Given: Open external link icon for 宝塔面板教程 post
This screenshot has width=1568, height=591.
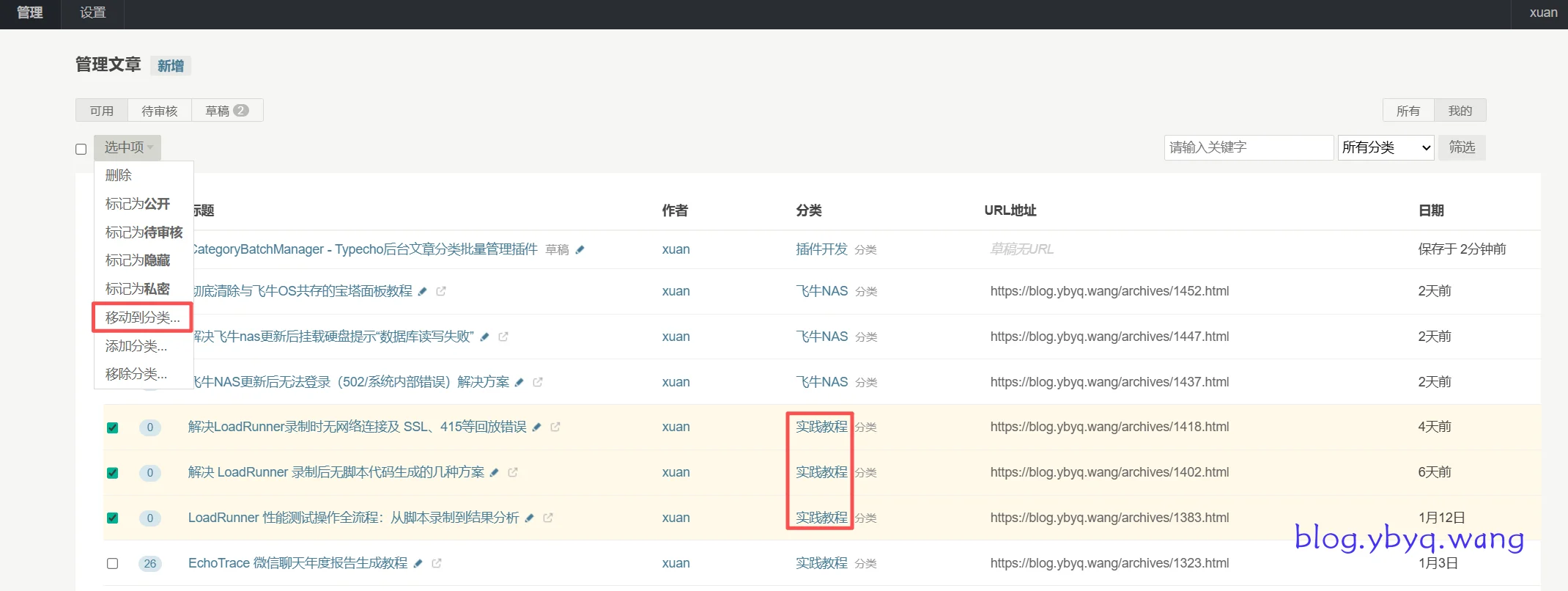Looking at the screenshot, I should (x=441, y=291).
